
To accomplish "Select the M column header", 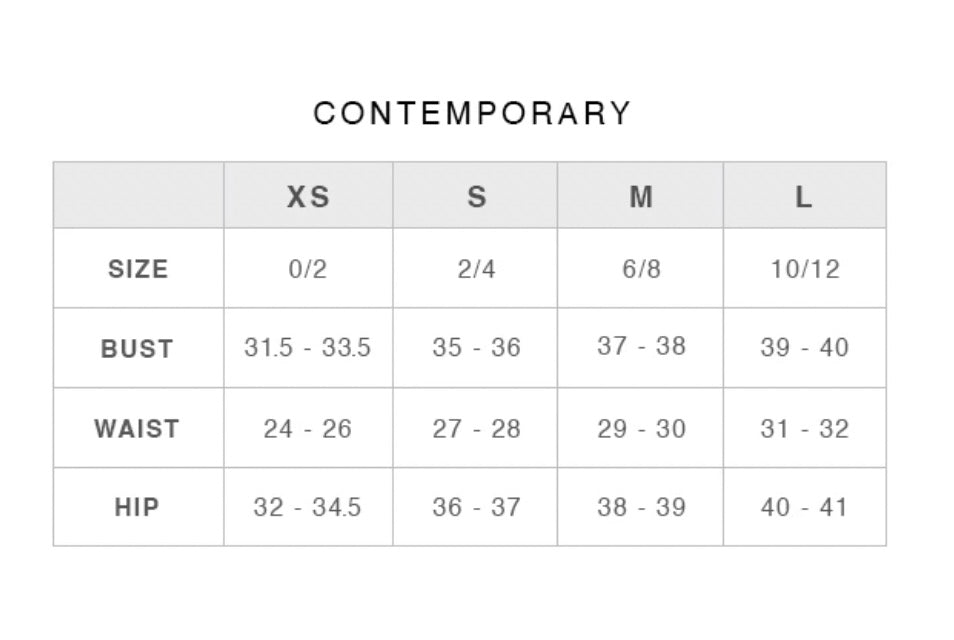I will click(x=641, y=197).
